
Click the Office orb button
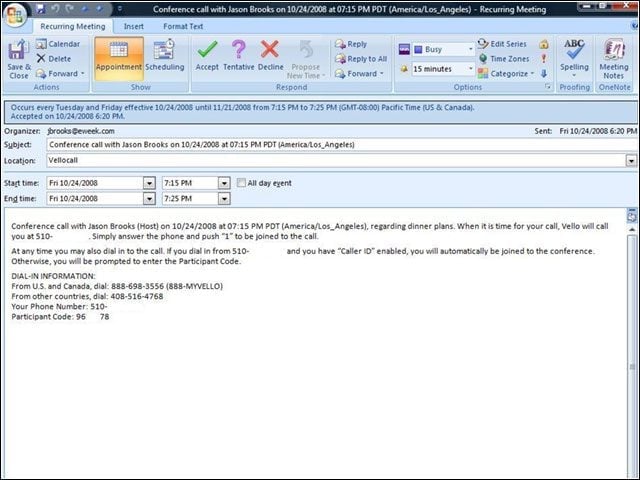click(x=15, y=14)
